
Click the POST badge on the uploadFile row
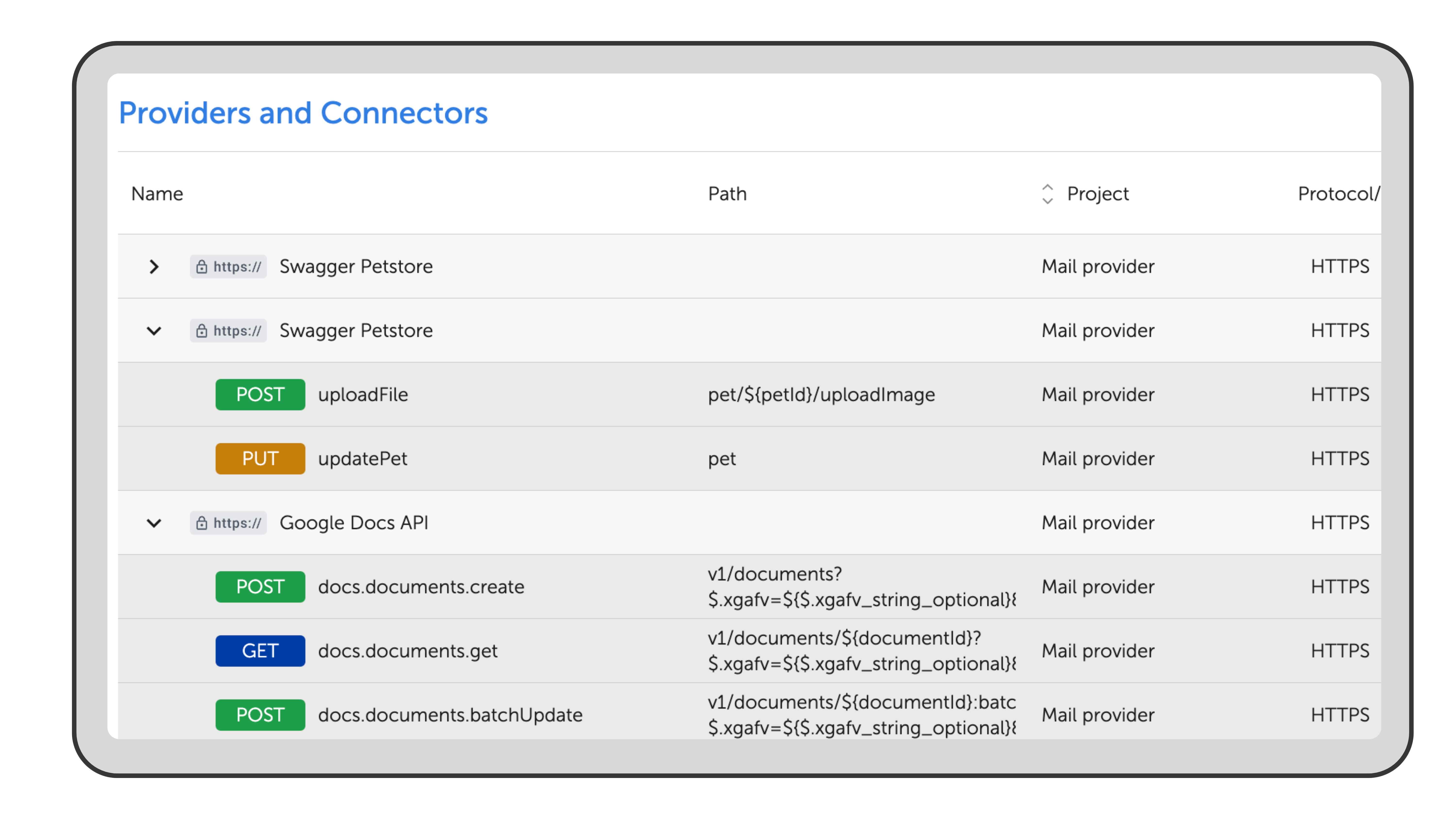(260, 395)
